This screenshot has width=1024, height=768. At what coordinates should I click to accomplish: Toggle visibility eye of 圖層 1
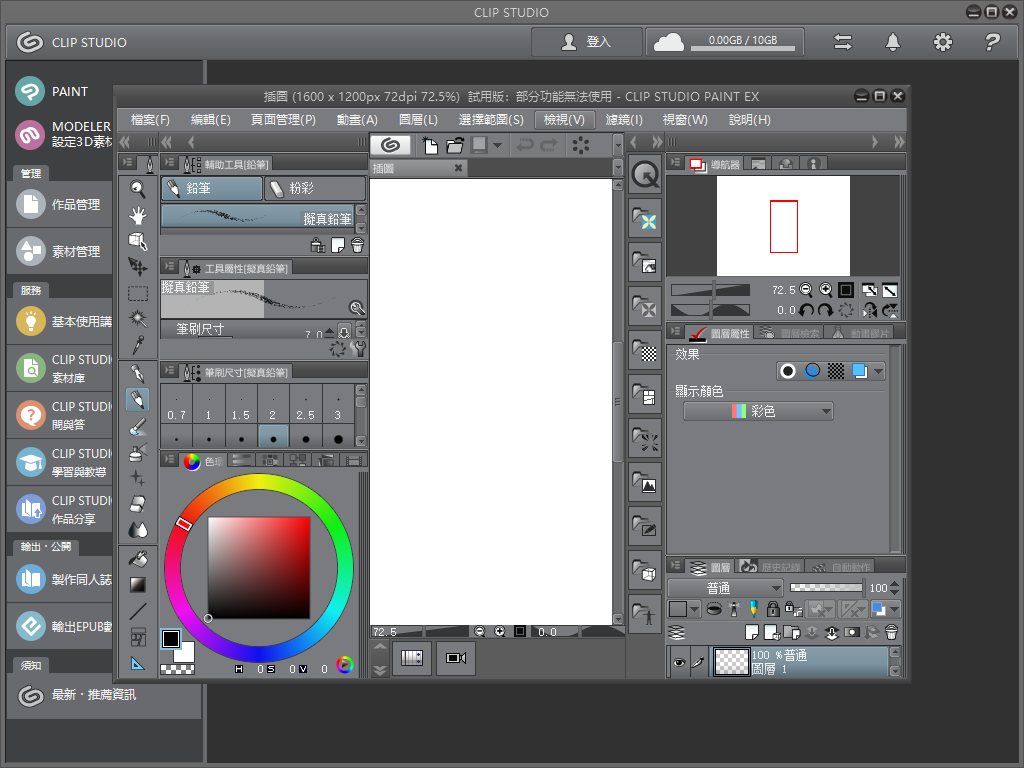pos(679,662)
